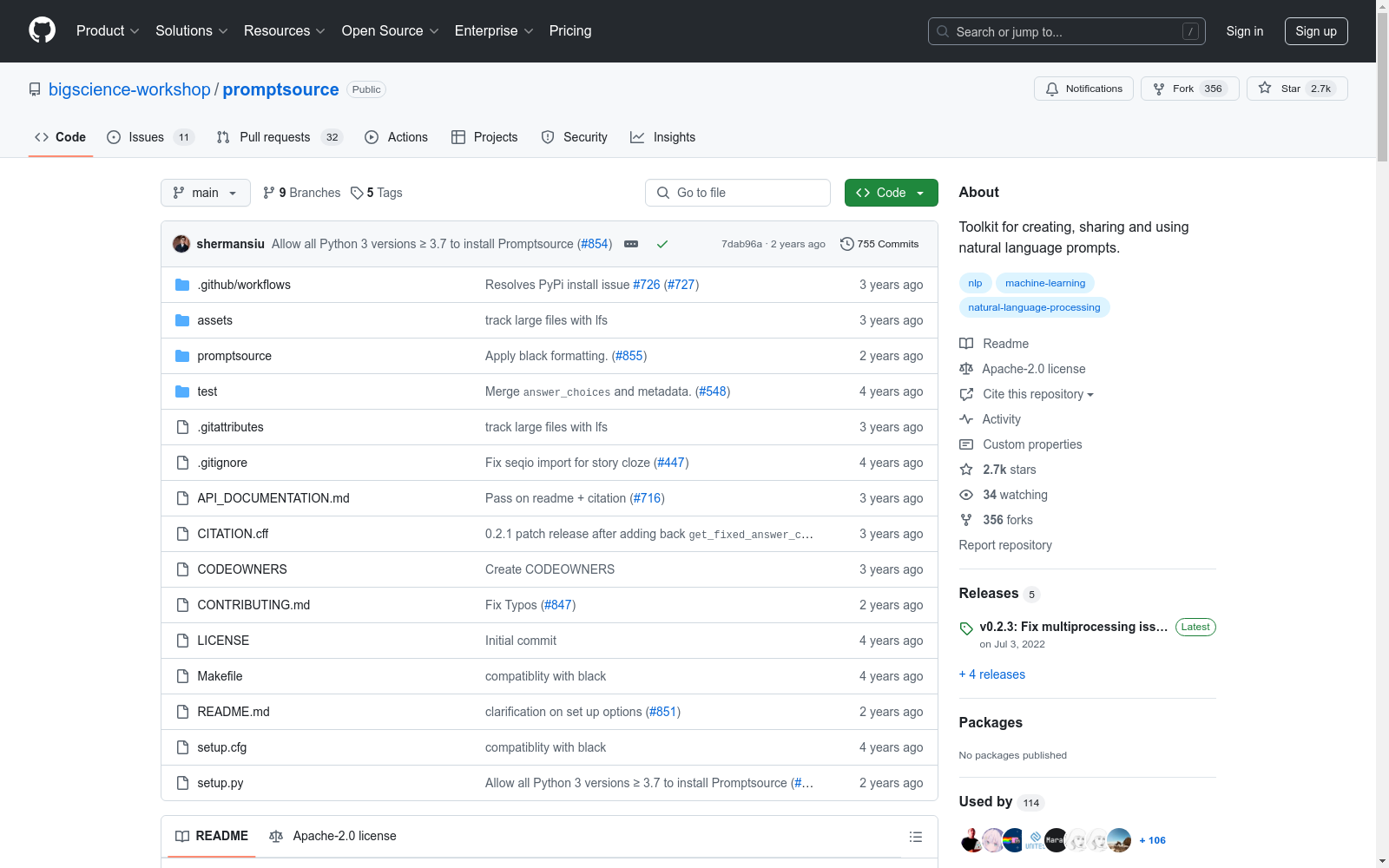1389x868 pixels.
Task: View 9 Branches list
Action: point(302,193)
